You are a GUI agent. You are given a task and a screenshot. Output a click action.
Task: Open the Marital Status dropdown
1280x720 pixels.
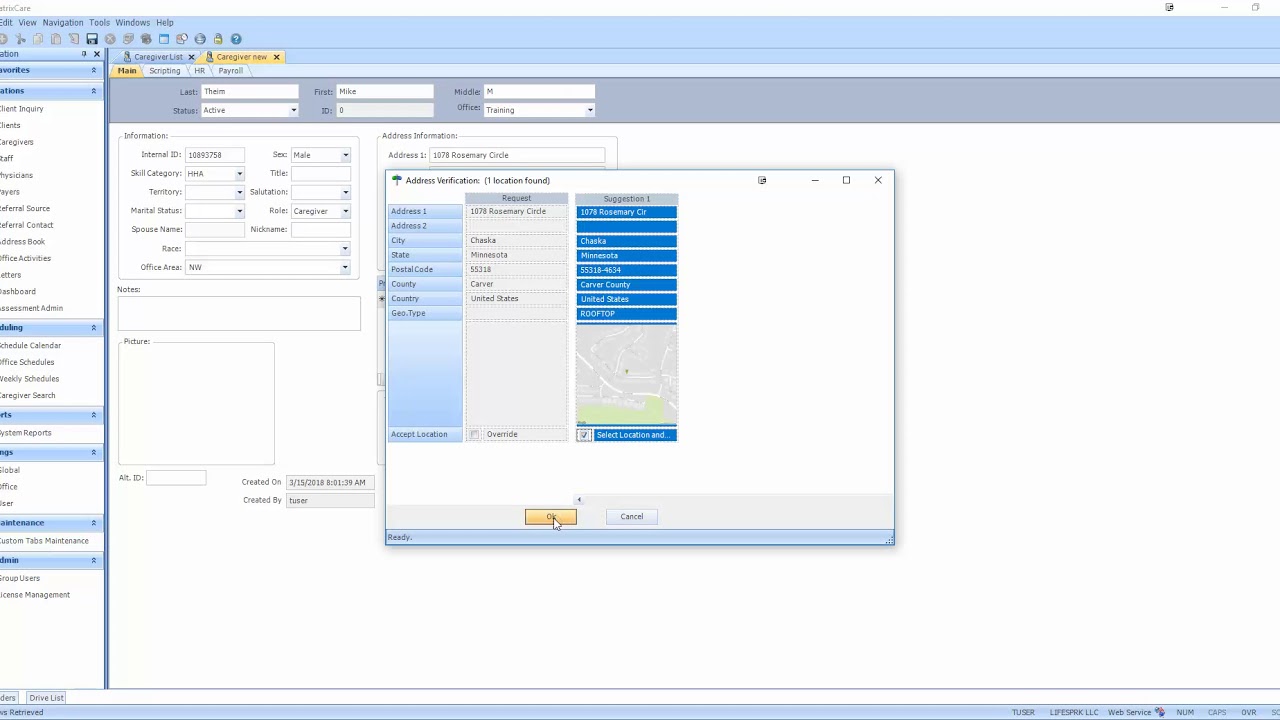point(239,211)
